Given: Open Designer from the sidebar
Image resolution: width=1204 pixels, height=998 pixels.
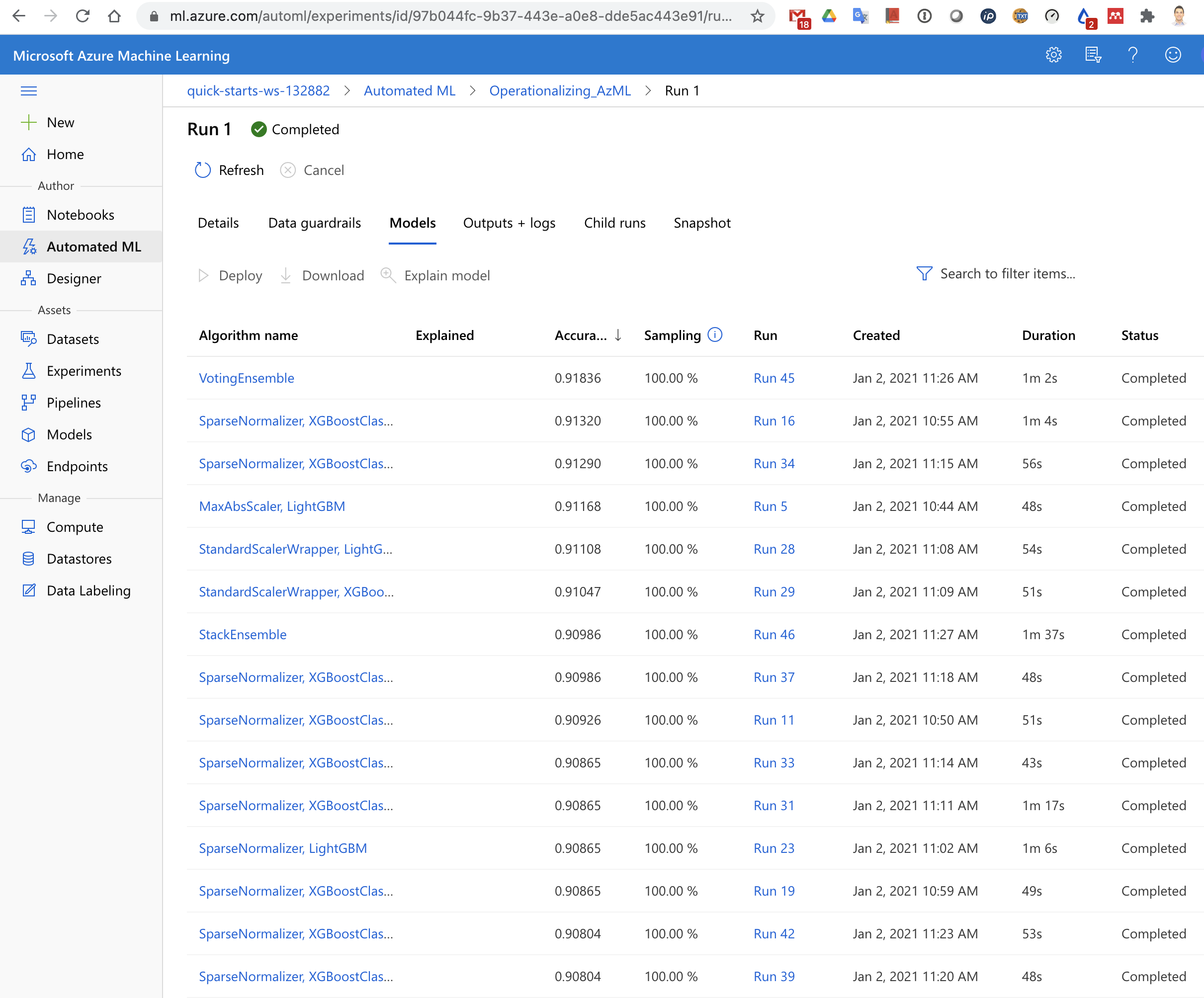Looking at the screenshot, I should (74, 279).
